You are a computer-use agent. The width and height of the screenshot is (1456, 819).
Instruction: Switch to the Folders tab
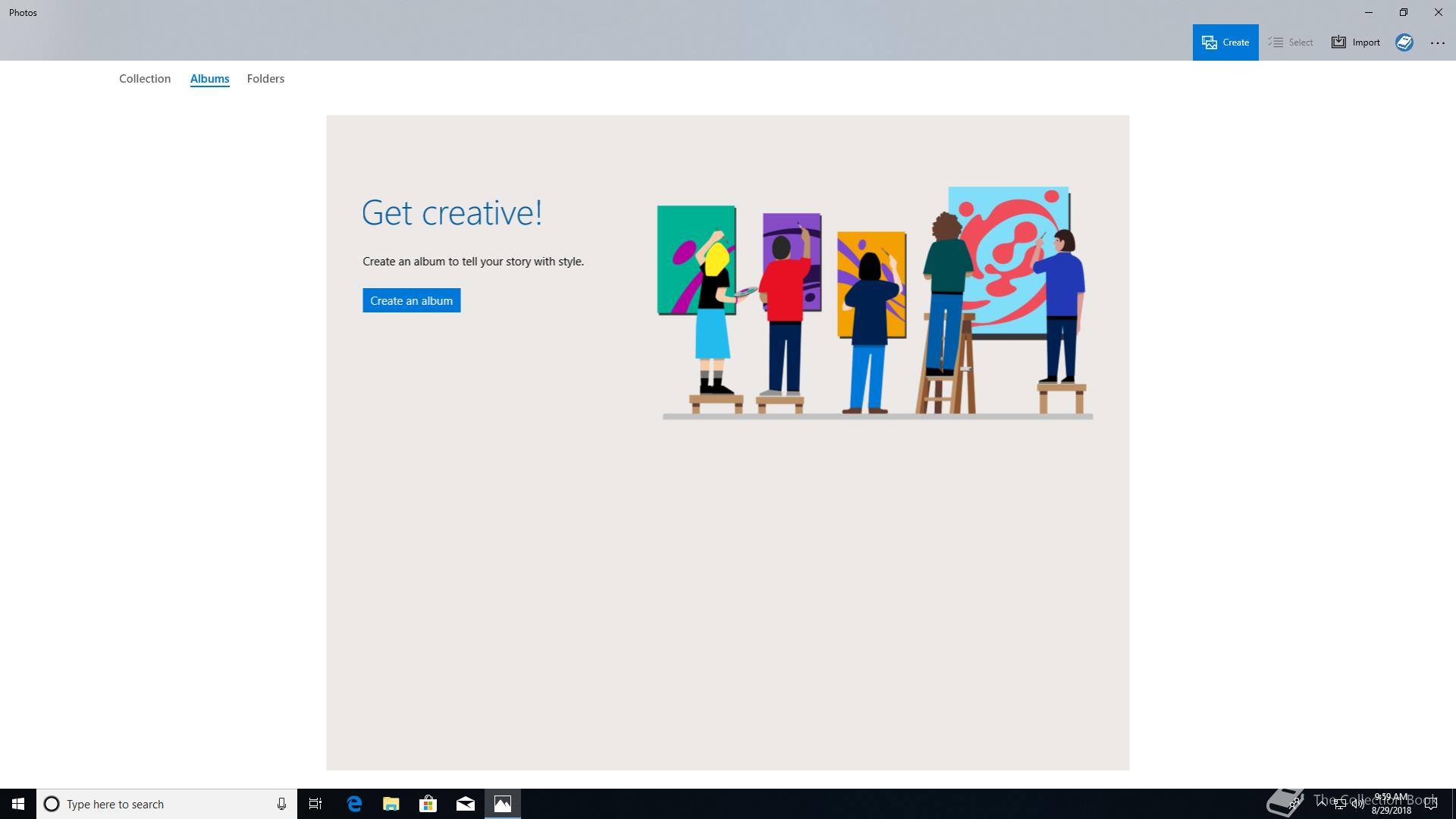[265, 79]
